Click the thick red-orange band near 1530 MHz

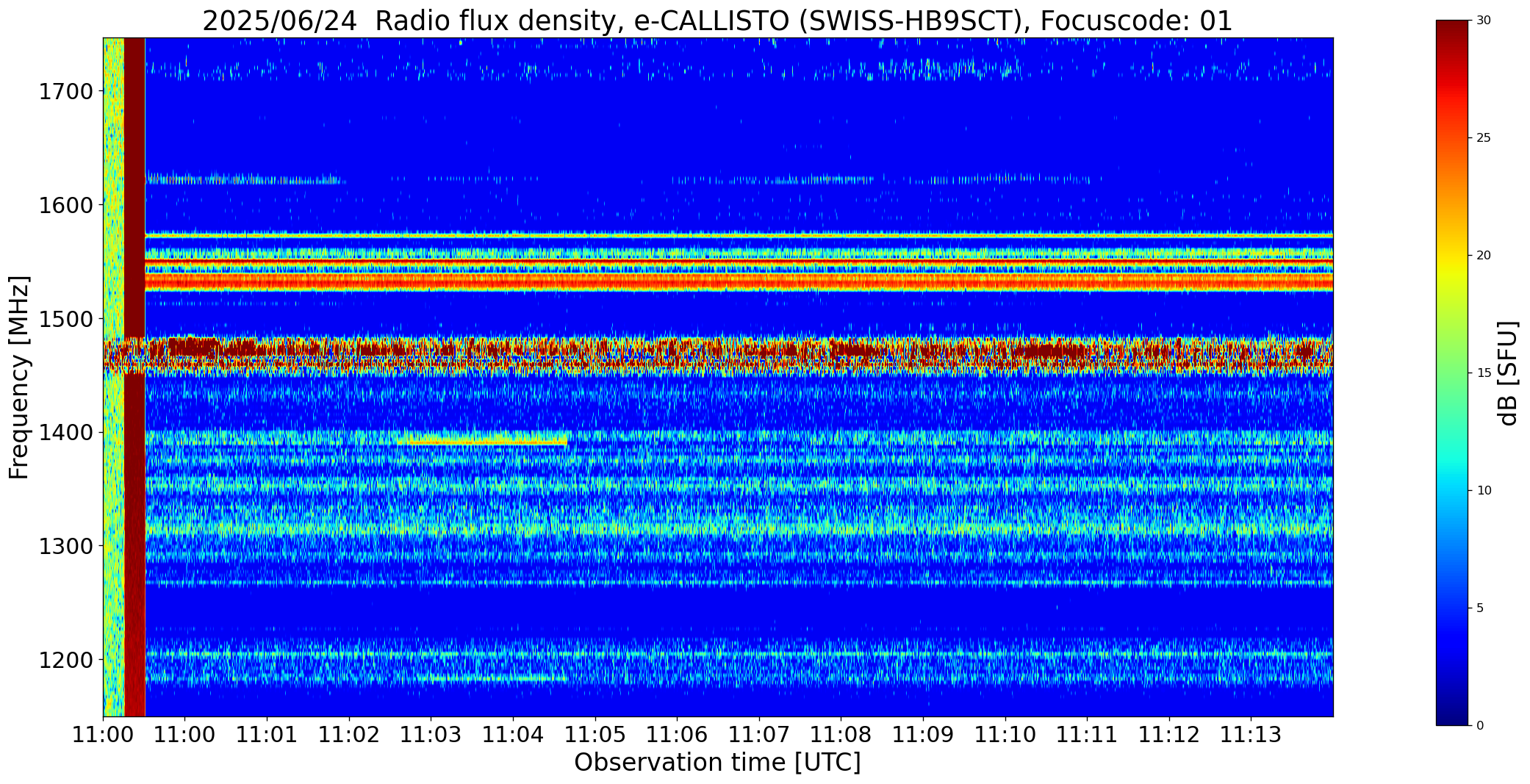coord(739,281)
